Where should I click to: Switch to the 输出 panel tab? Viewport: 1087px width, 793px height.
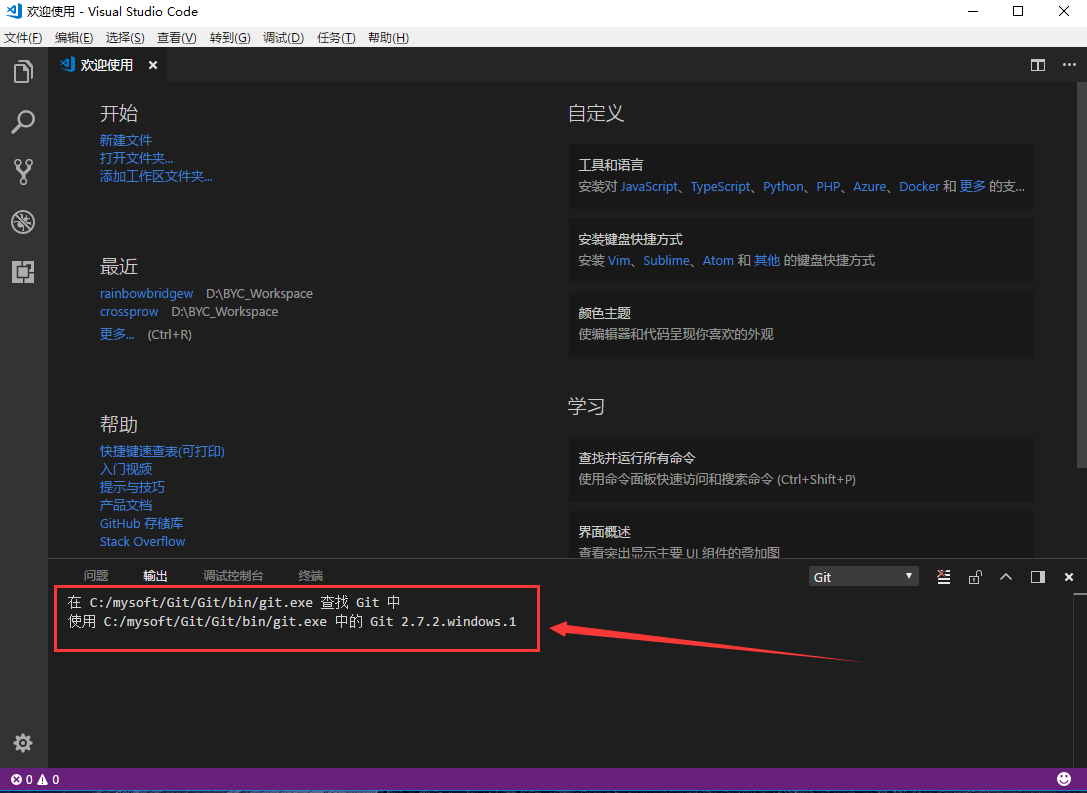click(155, 576)
